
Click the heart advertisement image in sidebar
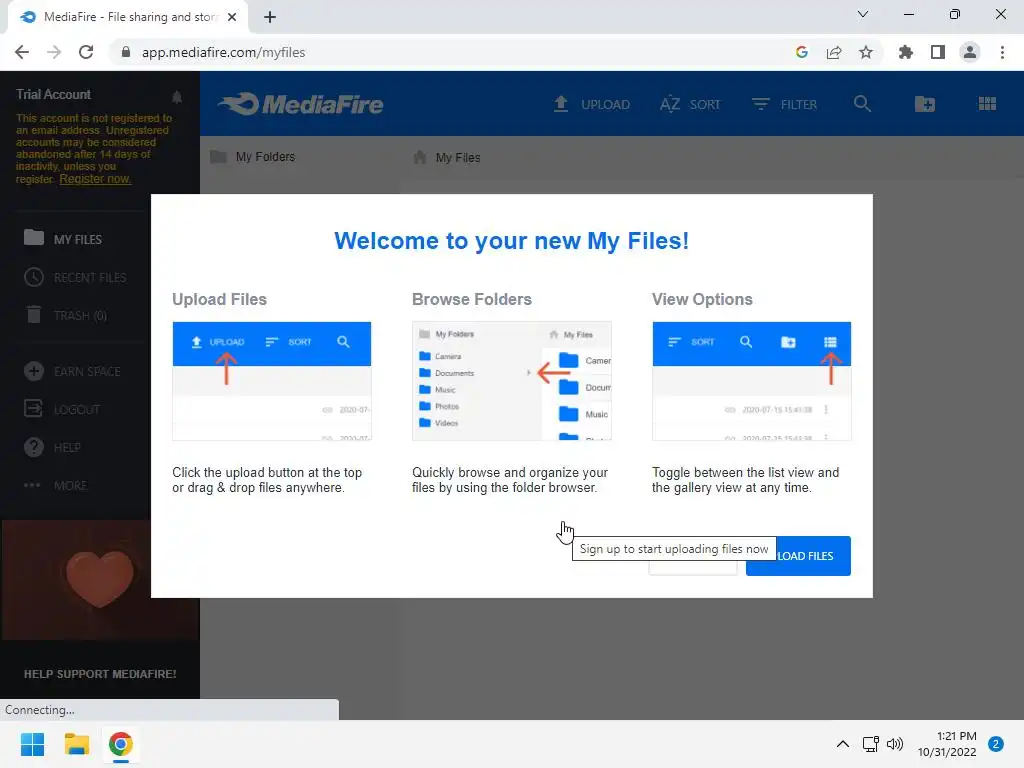99,580
